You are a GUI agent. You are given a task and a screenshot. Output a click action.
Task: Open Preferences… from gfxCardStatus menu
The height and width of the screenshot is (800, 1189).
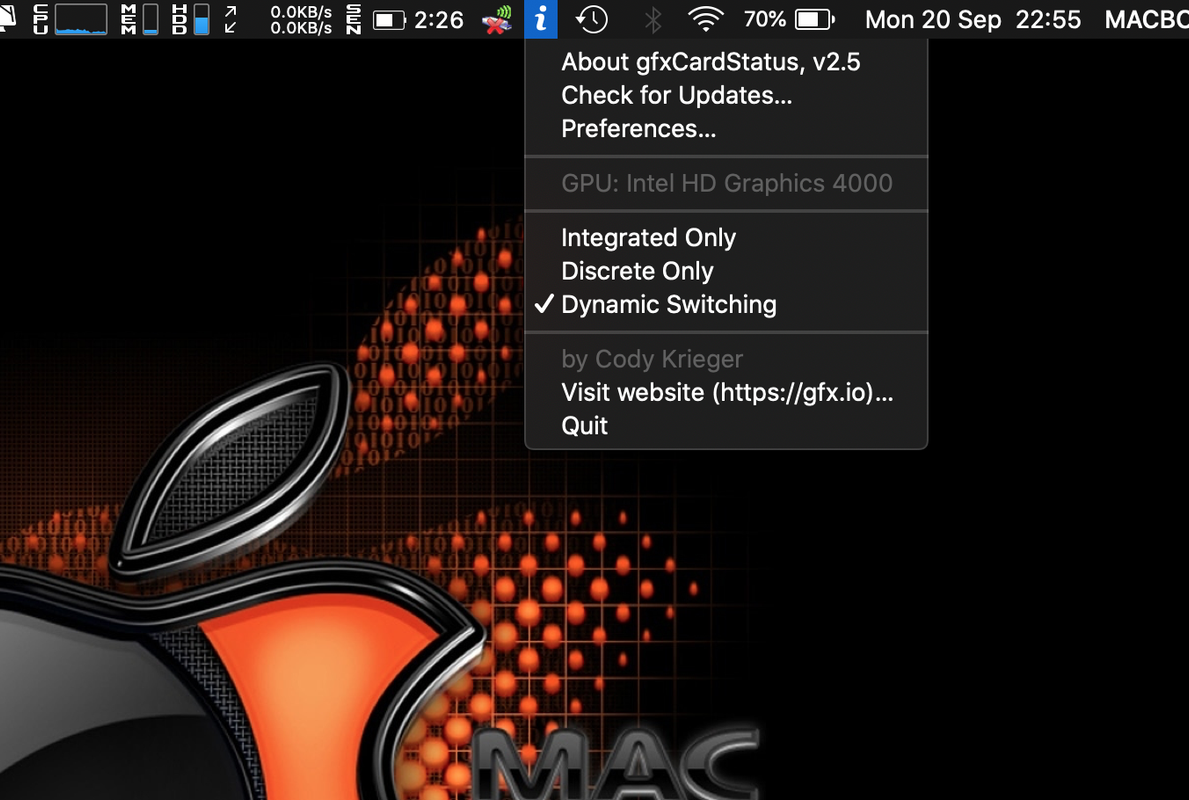pos(726,128)
